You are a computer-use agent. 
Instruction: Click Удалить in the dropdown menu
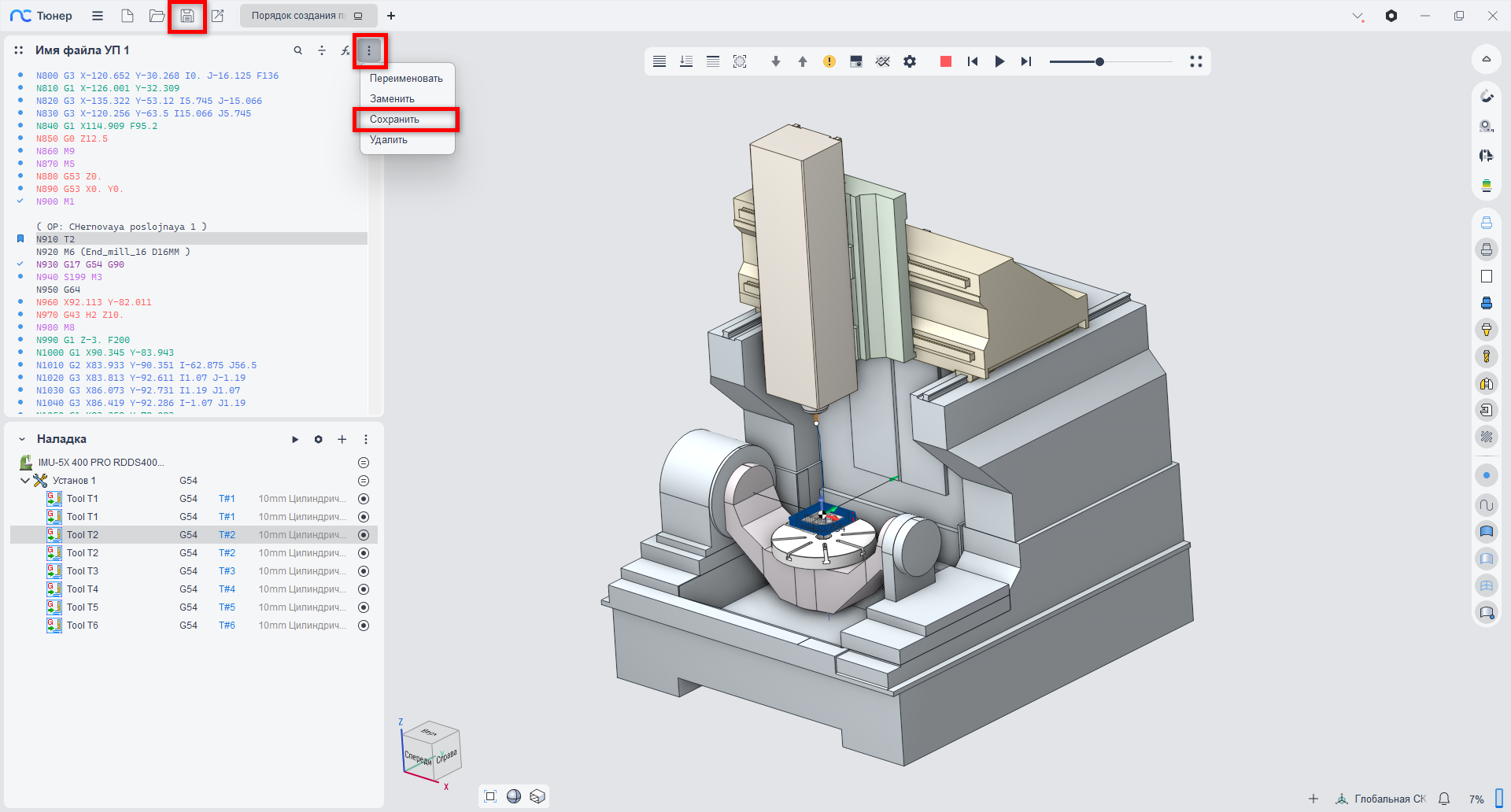pyautogui.click(x=389, y=140)
